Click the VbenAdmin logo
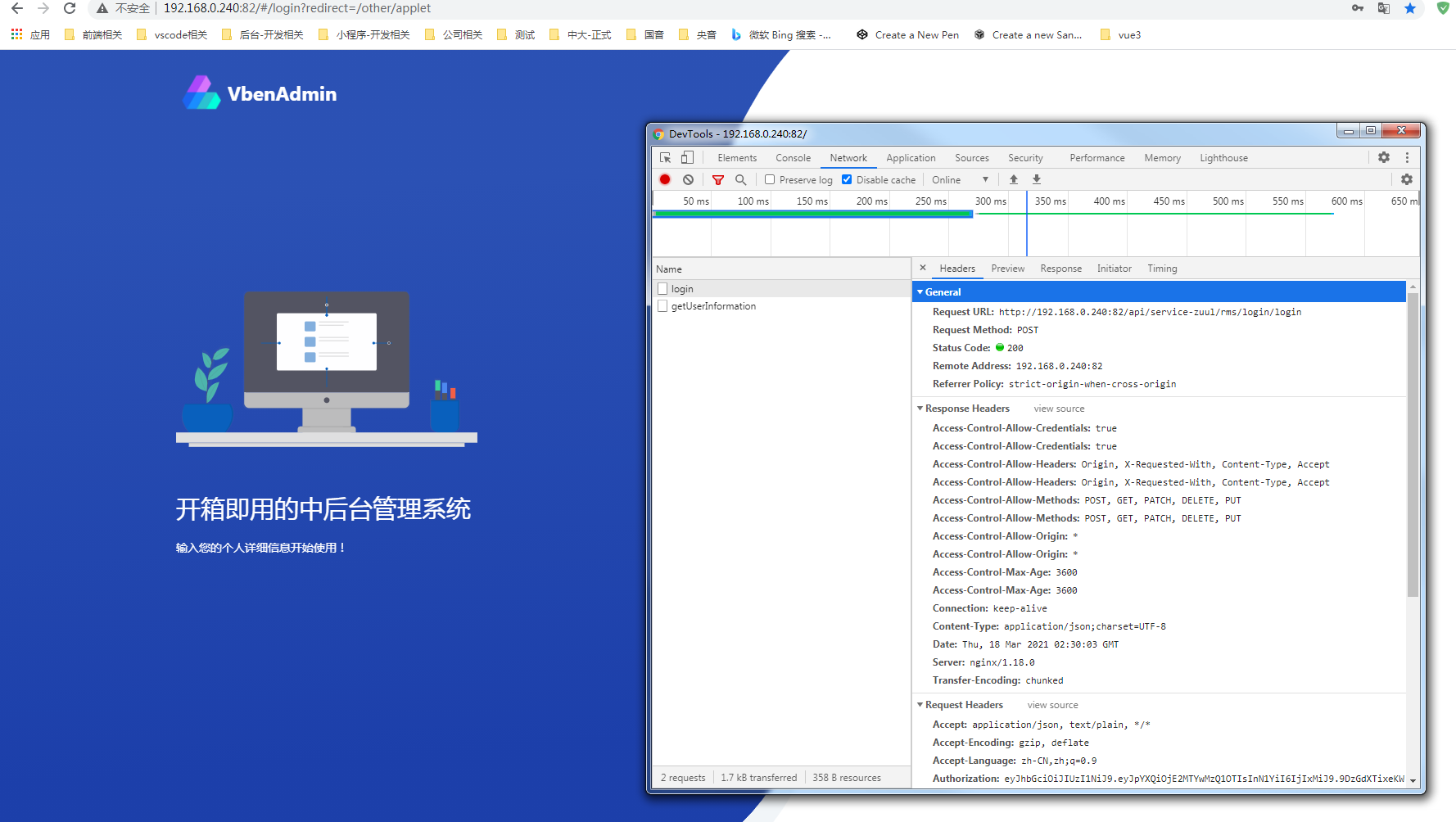Screen dimensions: 1456x822 point(260,93)
